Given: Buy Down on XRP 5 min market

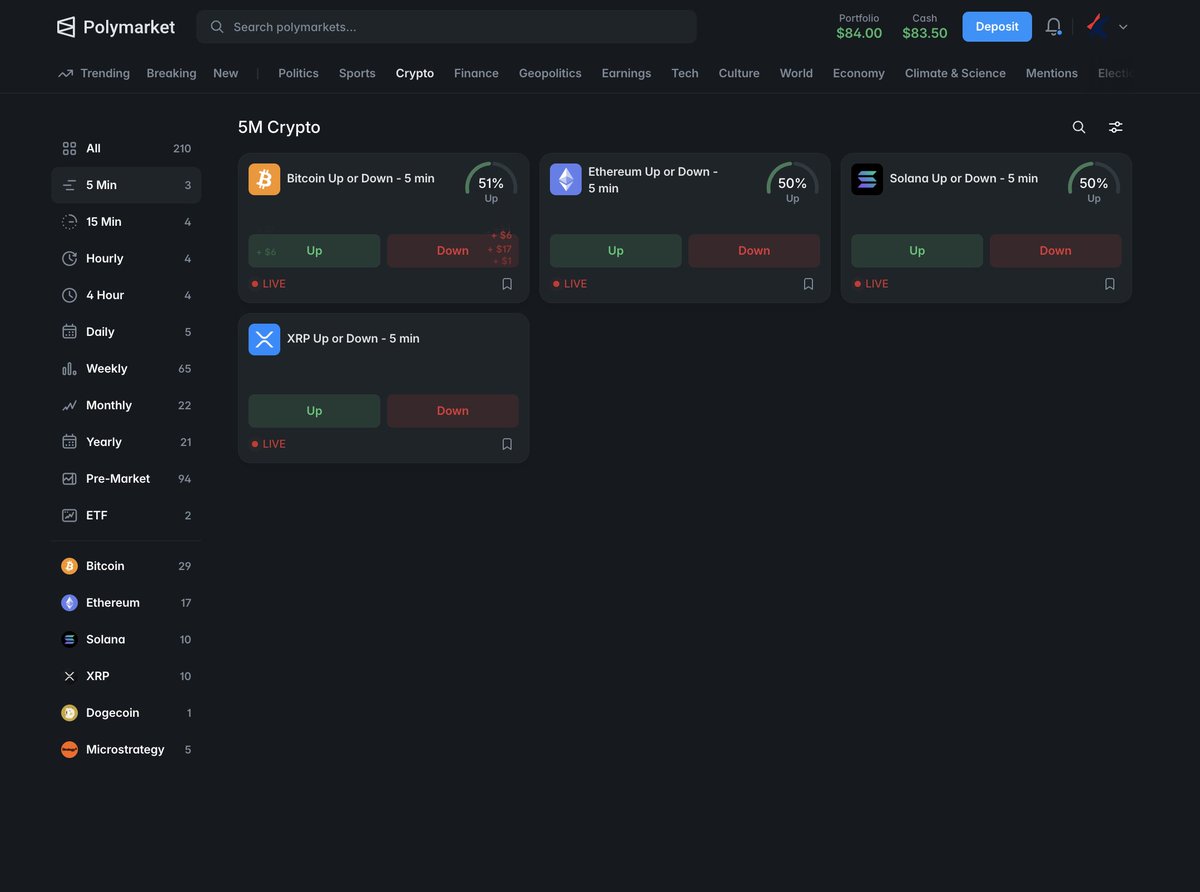Looking at the screenshot, I should click(x=453, y=411).
